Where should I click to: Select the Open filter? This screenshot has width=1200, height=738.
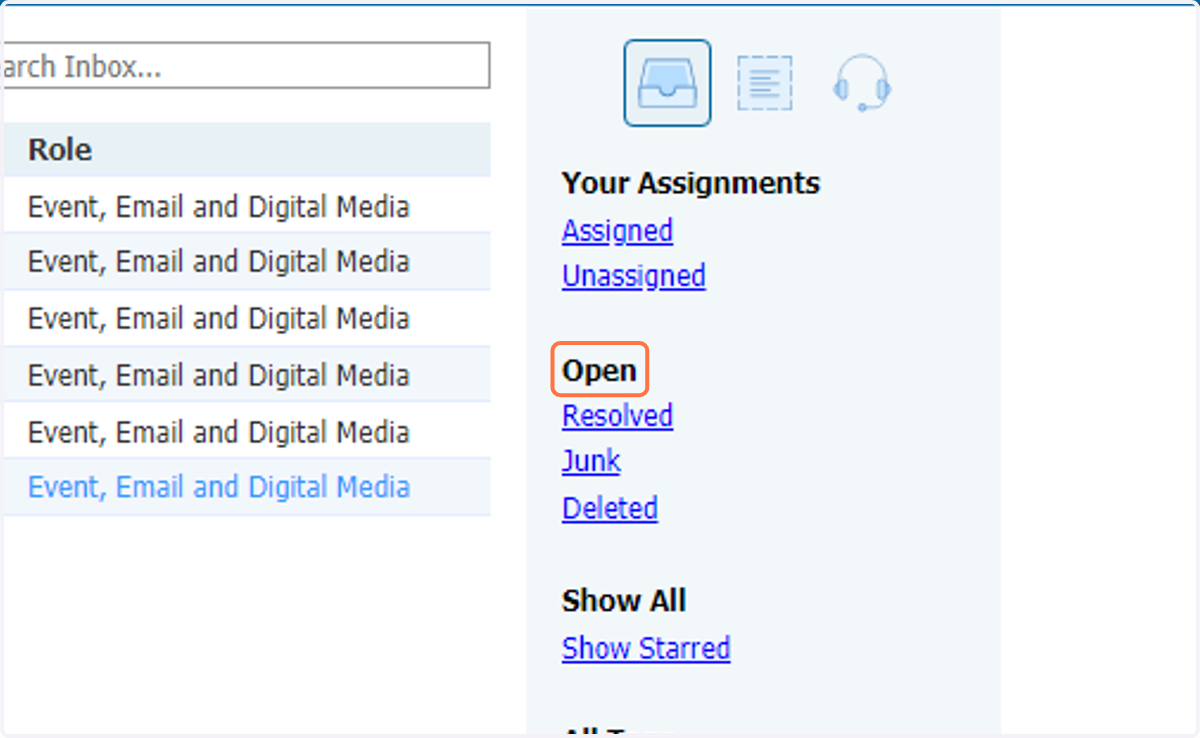[x=599, y=371]
